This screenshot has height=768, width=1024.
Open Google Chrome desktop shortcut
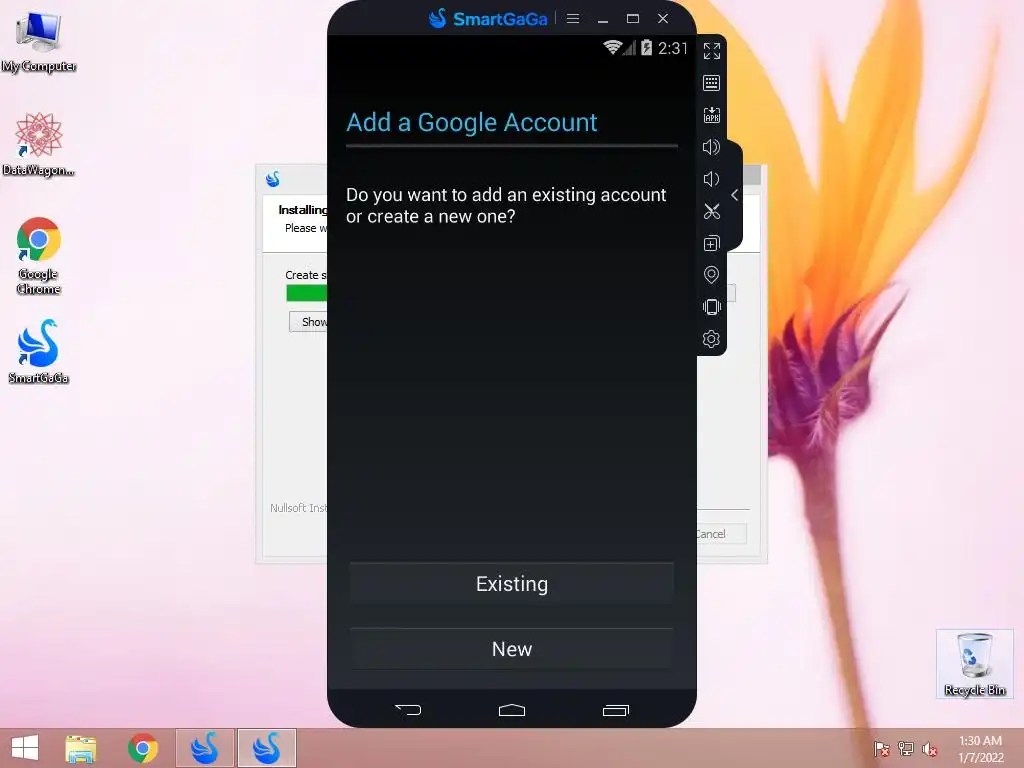coord(39,256)
